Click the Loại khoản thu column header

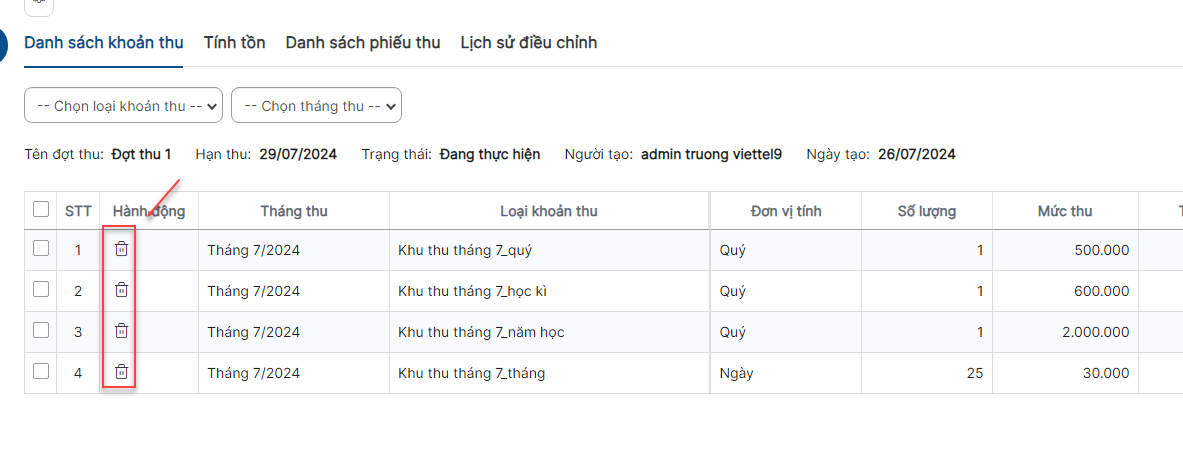pos(549,211)
